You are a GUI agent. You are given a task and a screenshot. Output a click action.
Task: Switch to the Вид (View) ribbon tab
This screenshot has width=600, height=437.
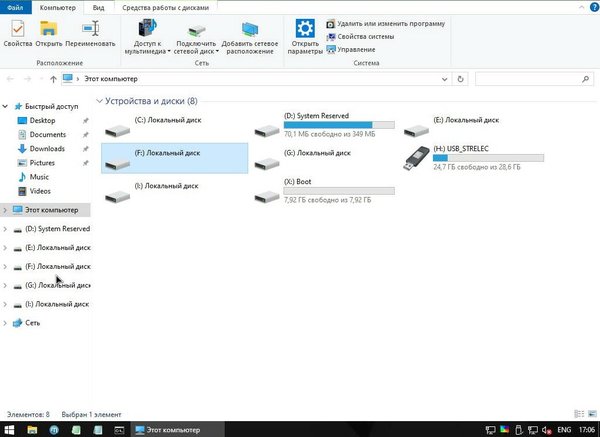[97, 6]
